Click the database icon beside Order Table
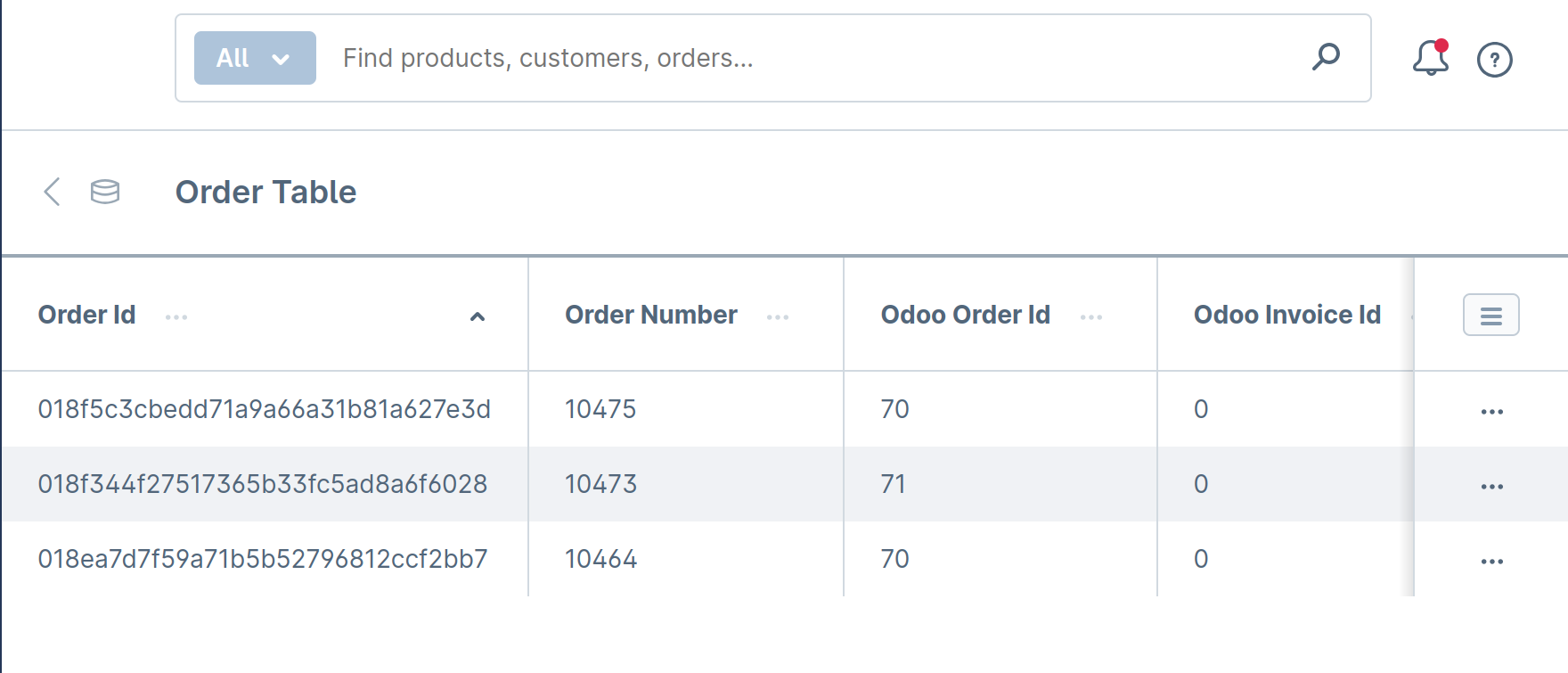The height and width of the screenshot is (673, 1568). point(105,192)
